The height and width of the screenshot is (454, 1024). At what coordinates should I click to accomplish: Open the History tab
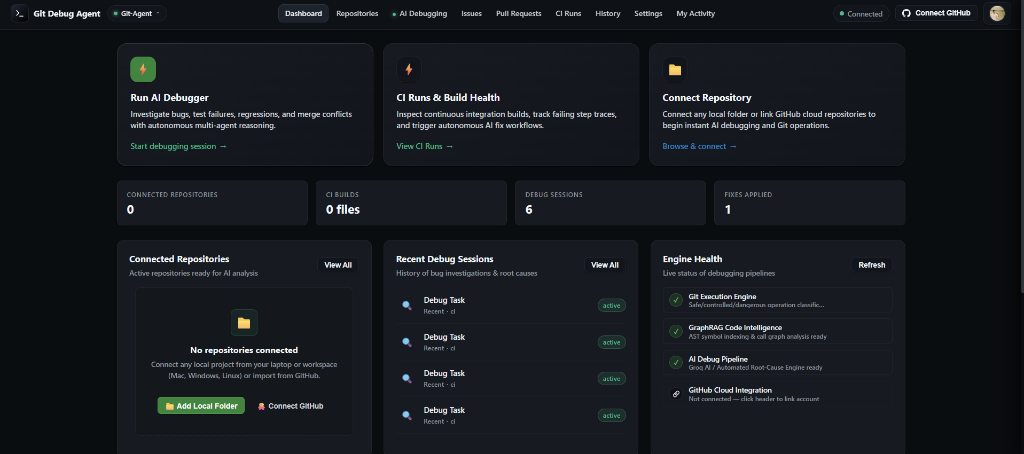click(607, 13)
